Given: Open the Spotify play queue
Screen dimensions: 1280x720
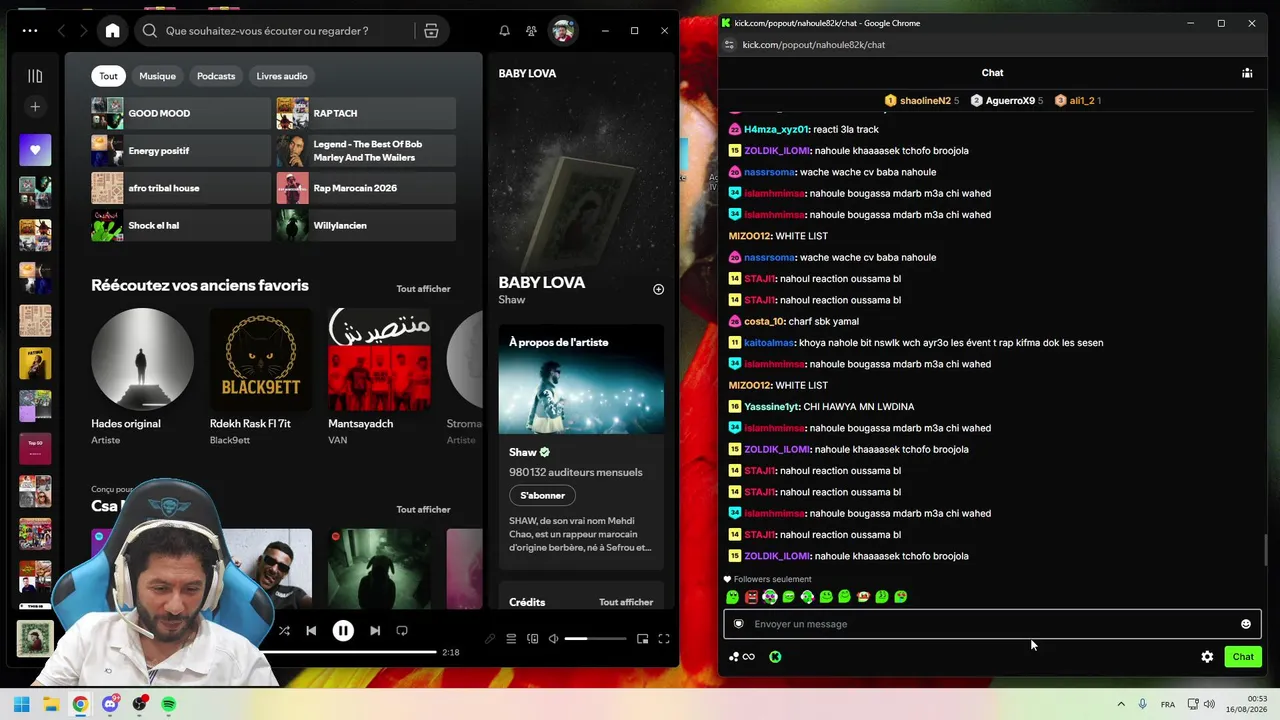Looking at the screenshot, I should coord(511,639).
